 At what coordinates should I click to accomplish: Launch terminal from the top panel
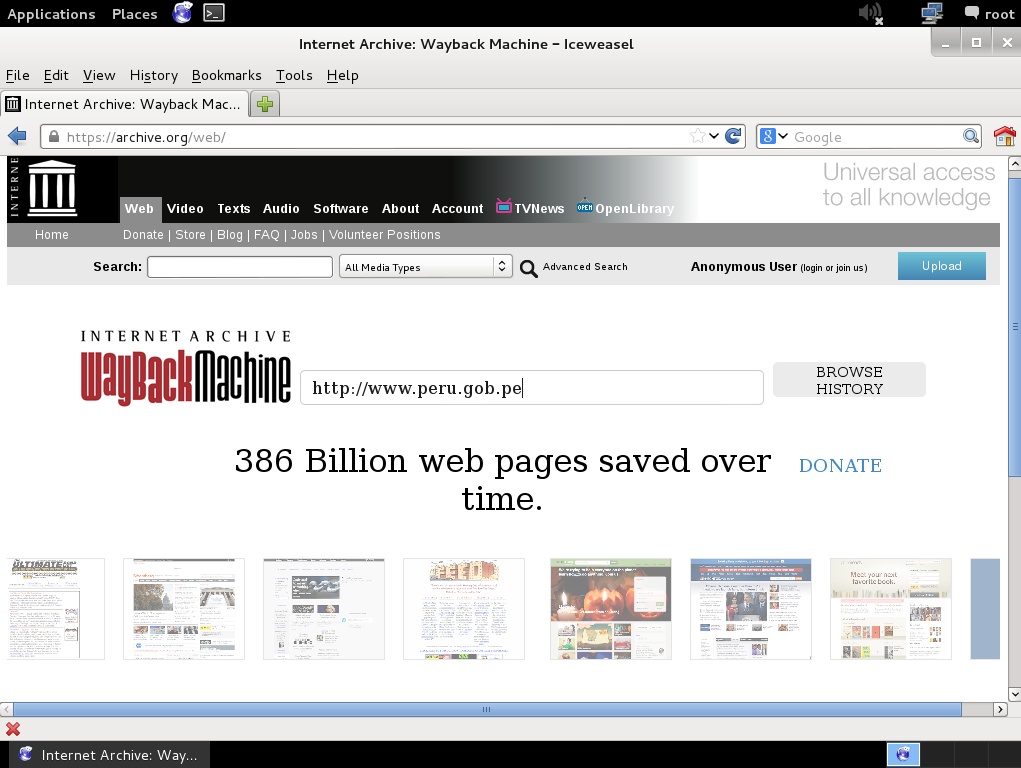point(213,13)
